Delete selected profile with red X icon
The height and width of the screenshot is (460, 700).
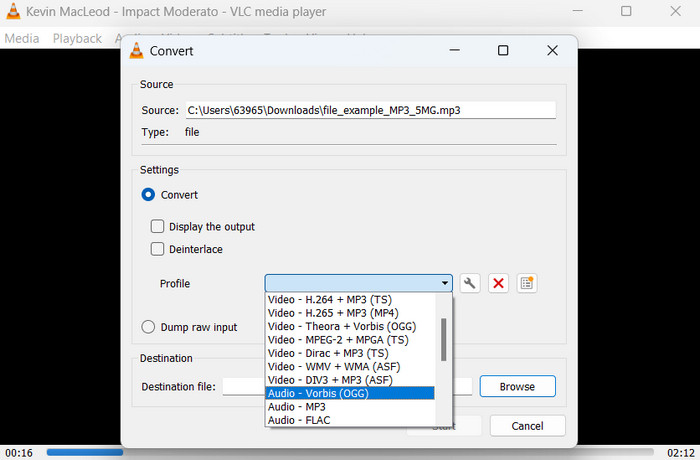[498, 283]
